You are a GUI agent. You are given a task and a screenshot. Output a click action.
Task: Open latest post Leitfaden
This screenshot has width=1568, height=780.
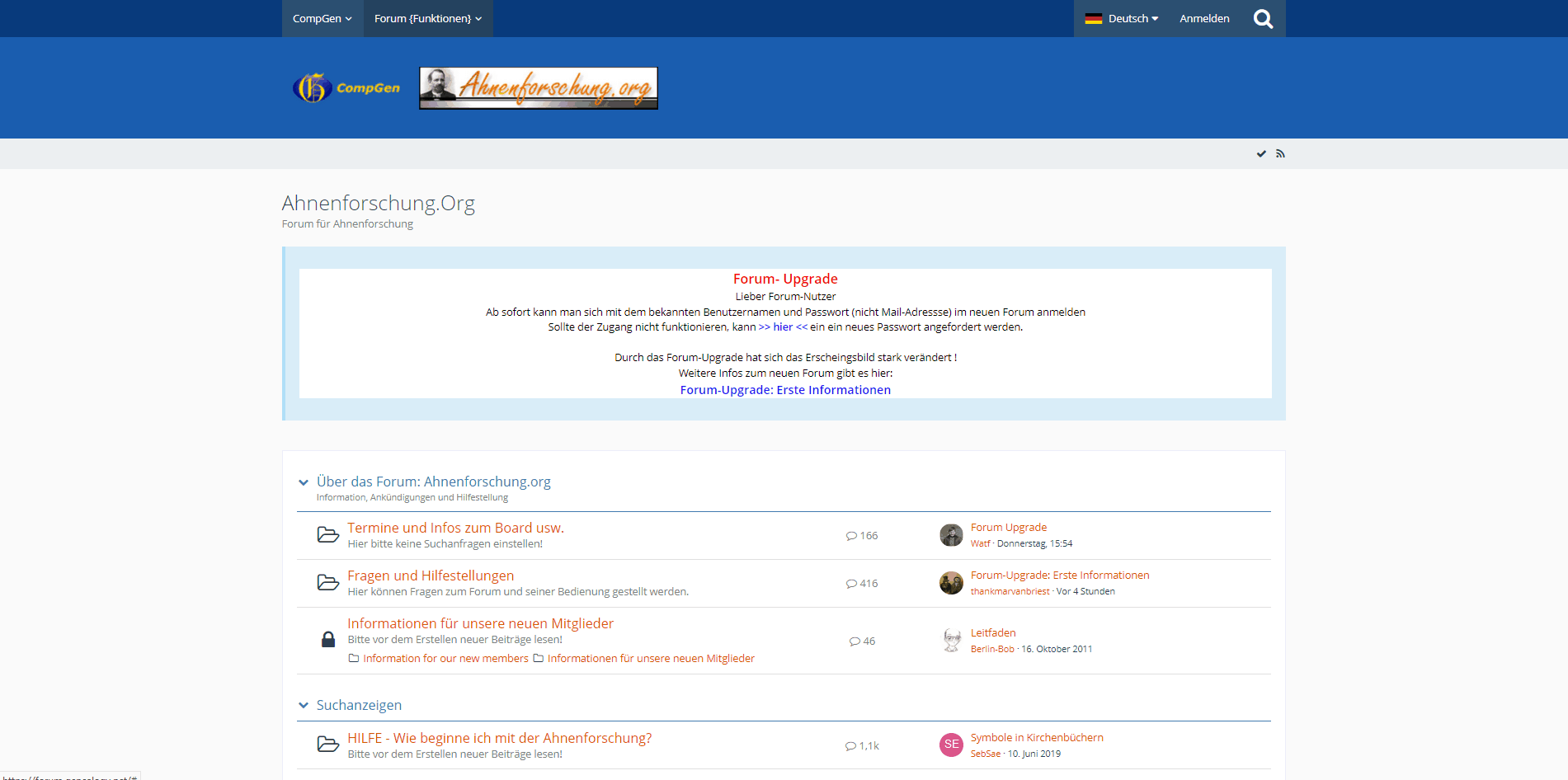click(x=993, y=633)
